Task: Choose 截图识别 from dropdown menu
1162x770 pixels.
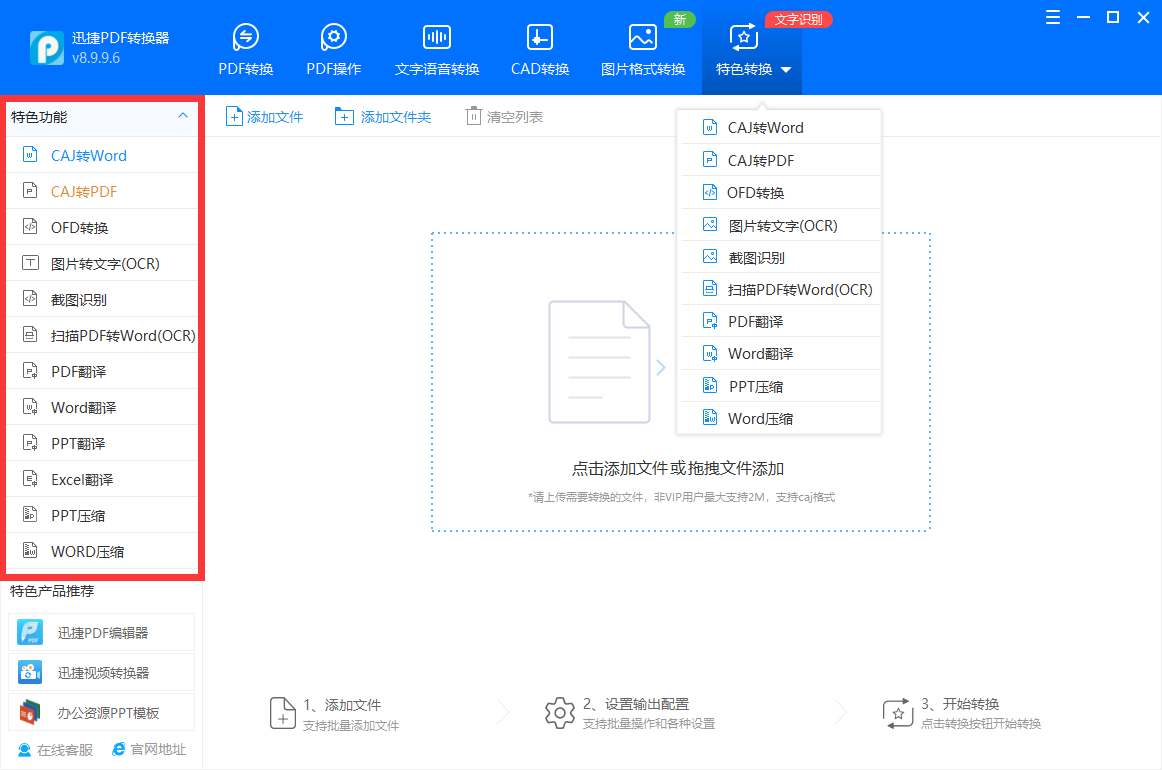Action: tap(779, 257)
